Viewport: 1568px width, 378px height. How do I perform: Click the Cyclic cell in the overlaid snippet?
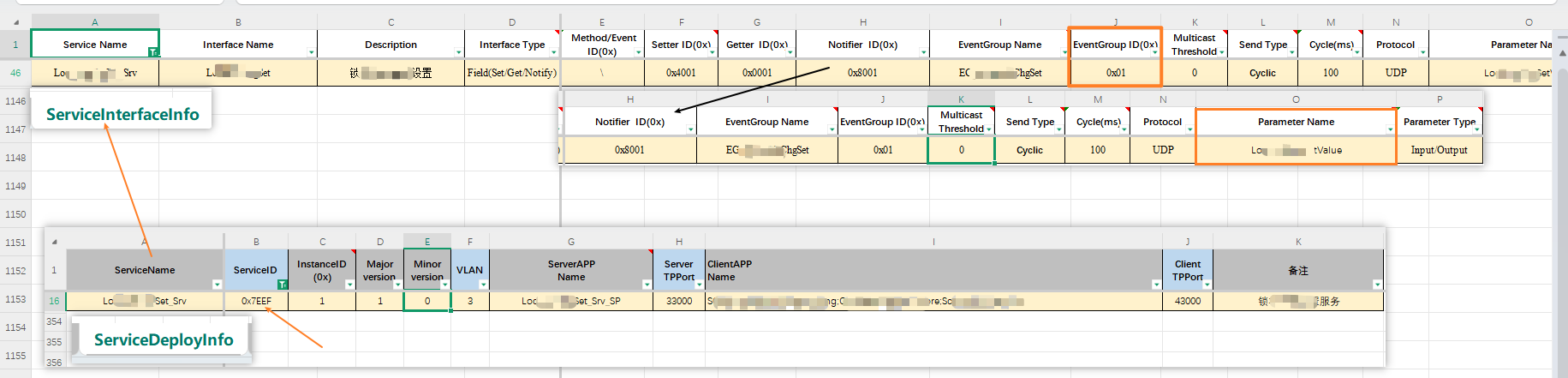coord(1029,150)
